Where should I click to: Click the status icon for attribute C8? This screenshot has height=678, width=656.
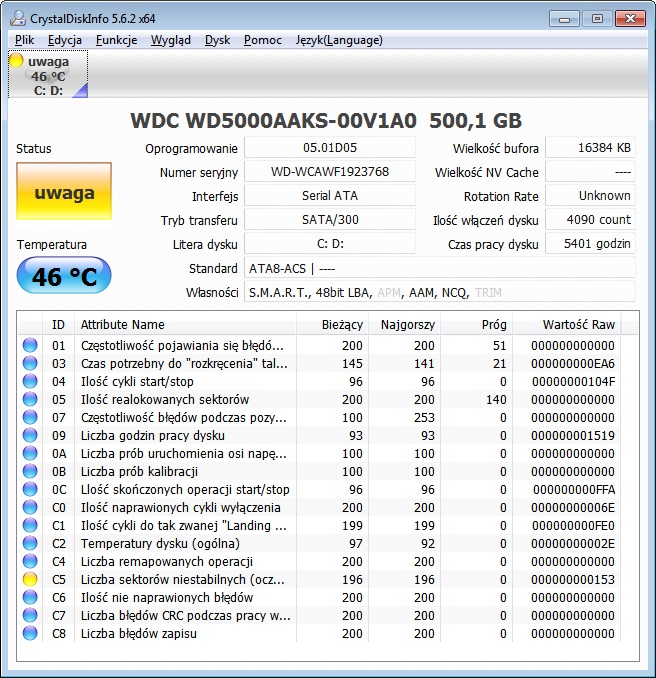click(x=30, y=633)
